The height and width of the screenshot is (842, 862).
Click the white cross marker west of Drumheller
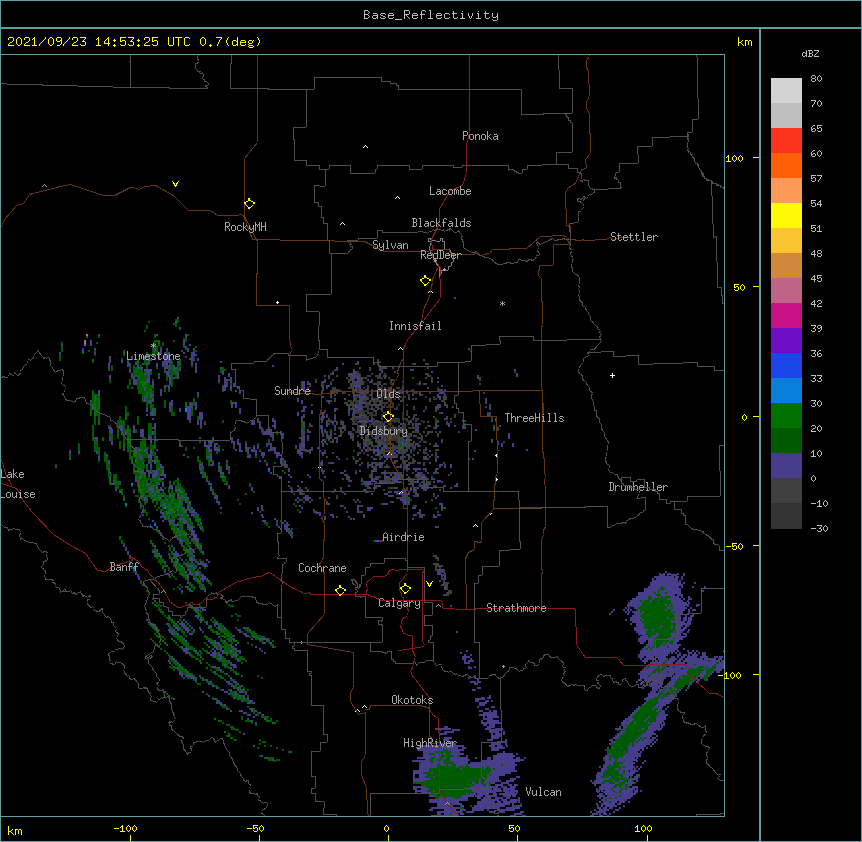(x=612, y=375)
